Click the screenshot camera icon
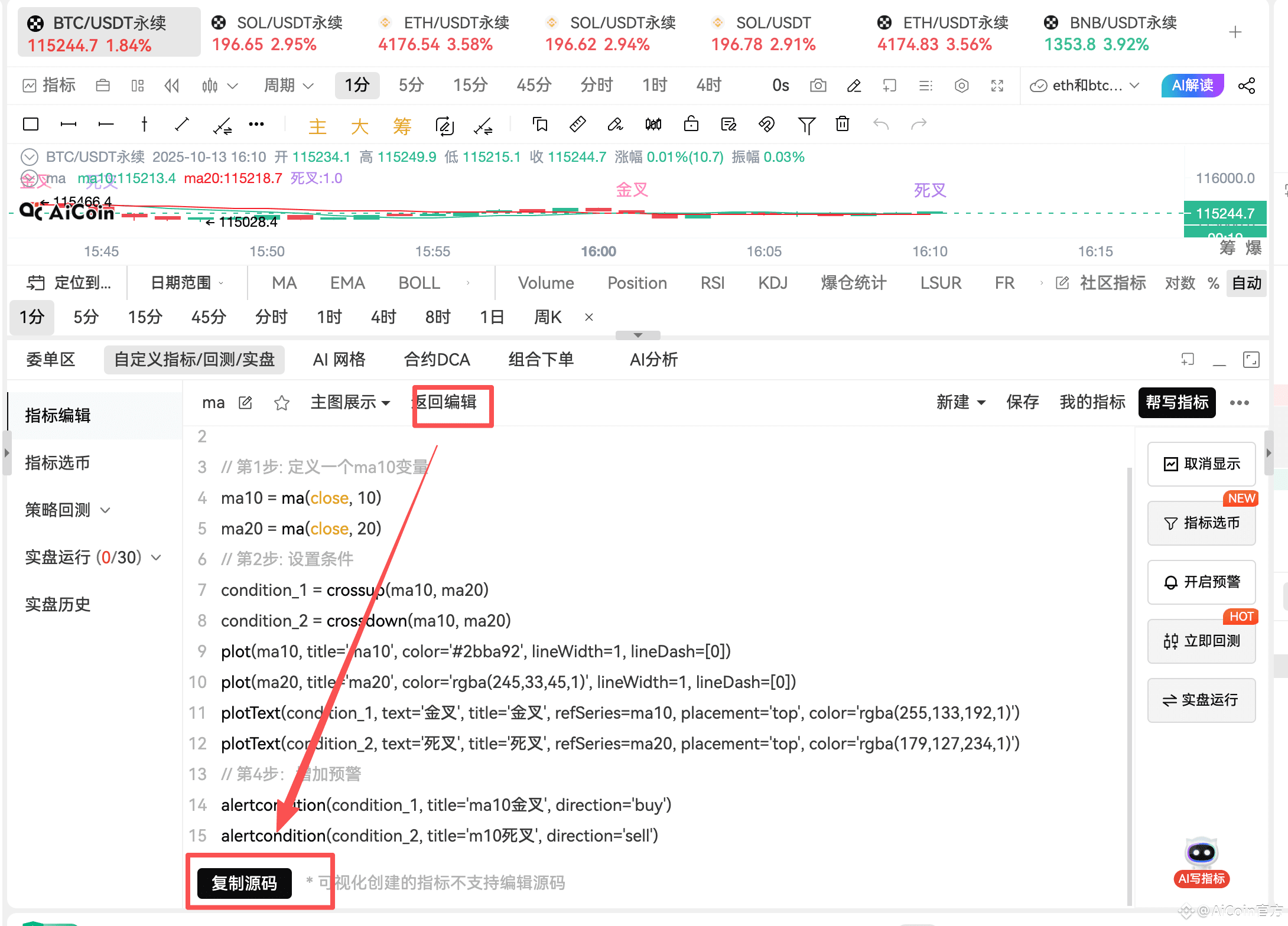The image size is (1288, 926). (818, 86)
